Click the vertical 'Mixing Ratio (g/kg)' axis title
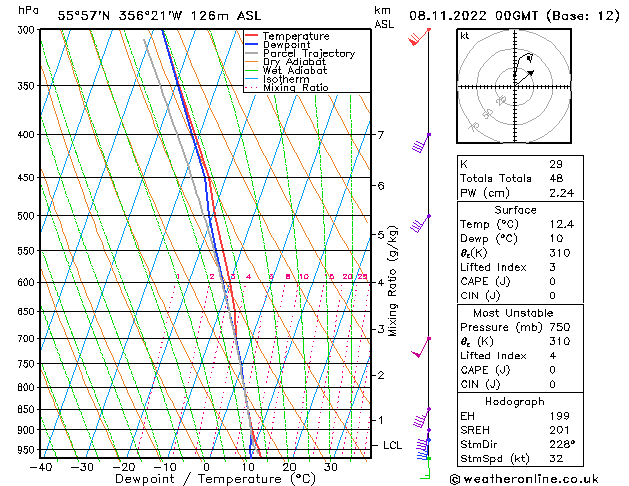 392,281
